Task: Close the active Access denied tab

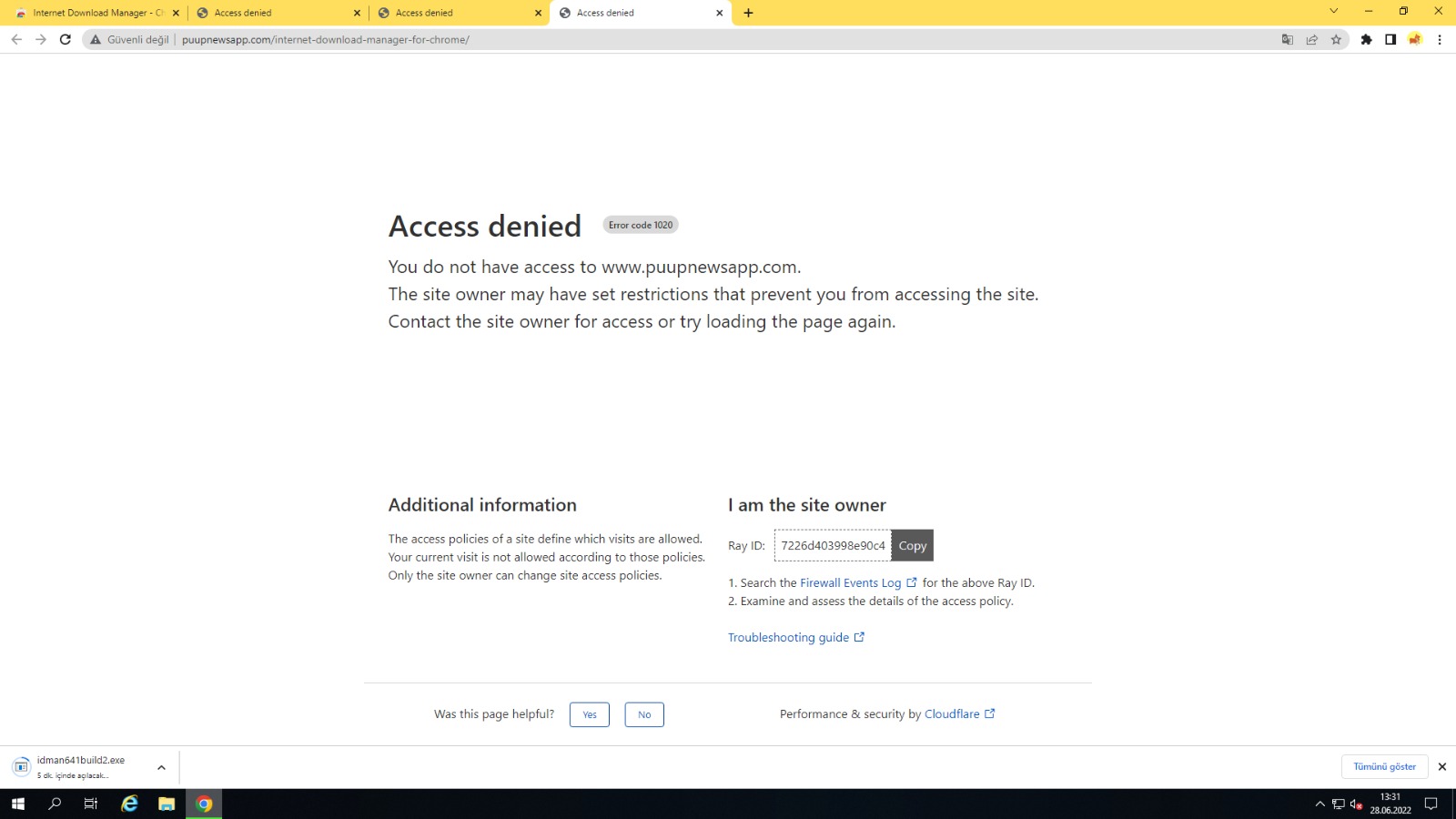Action: click(x=719, y=13)
